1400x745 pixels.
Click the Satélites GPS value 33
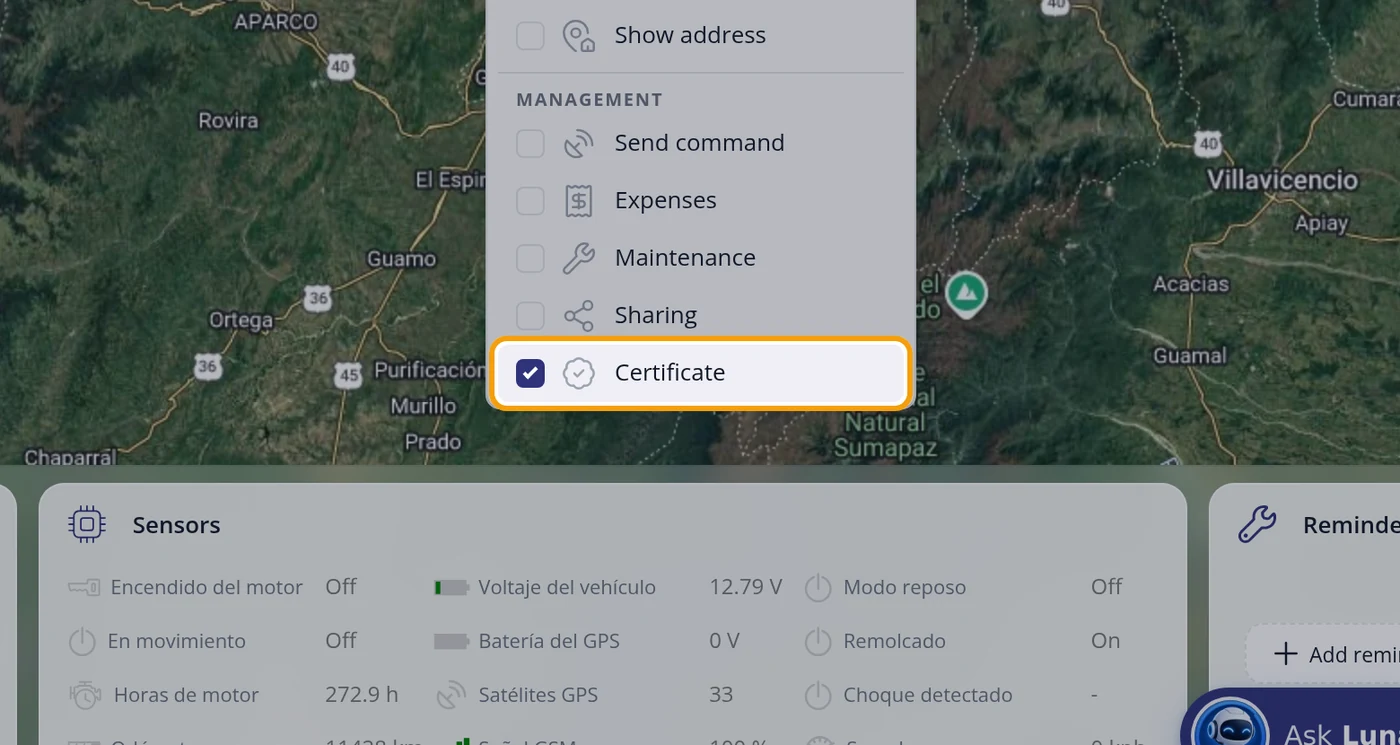721,695
